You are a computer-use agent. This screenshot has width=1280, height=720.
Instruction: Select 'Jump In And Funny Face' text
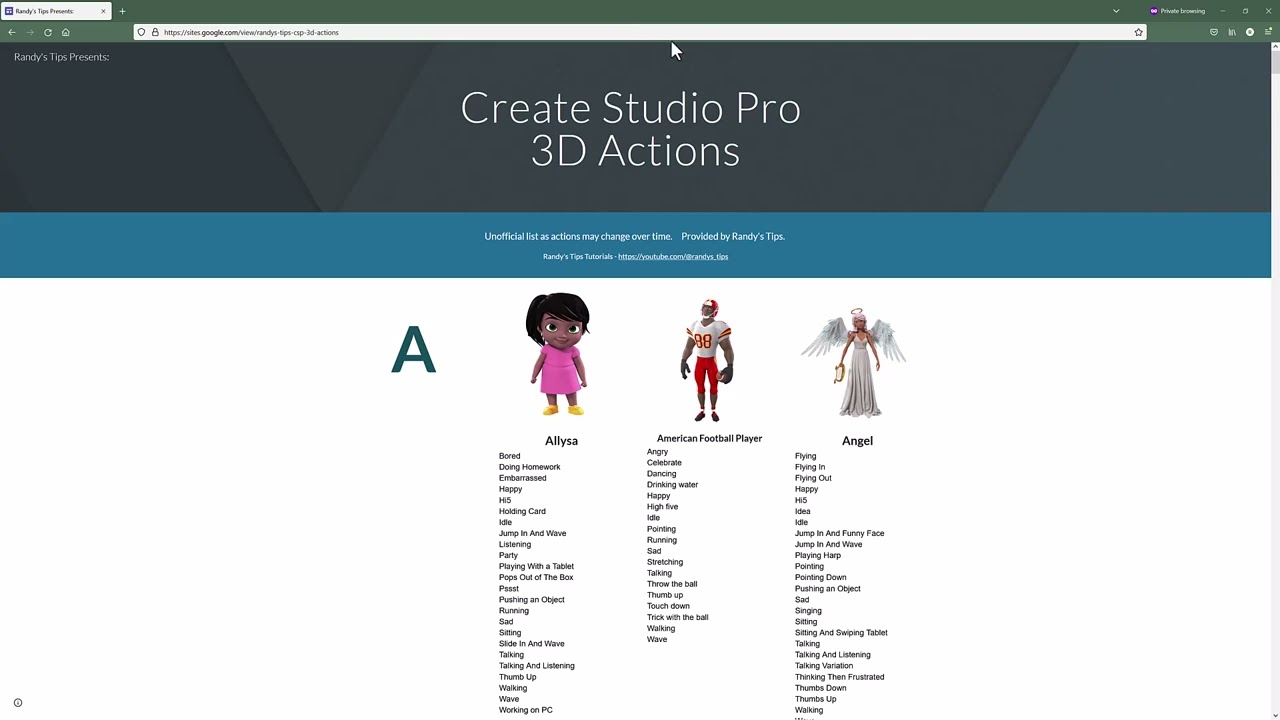click(x=839, y=533)
